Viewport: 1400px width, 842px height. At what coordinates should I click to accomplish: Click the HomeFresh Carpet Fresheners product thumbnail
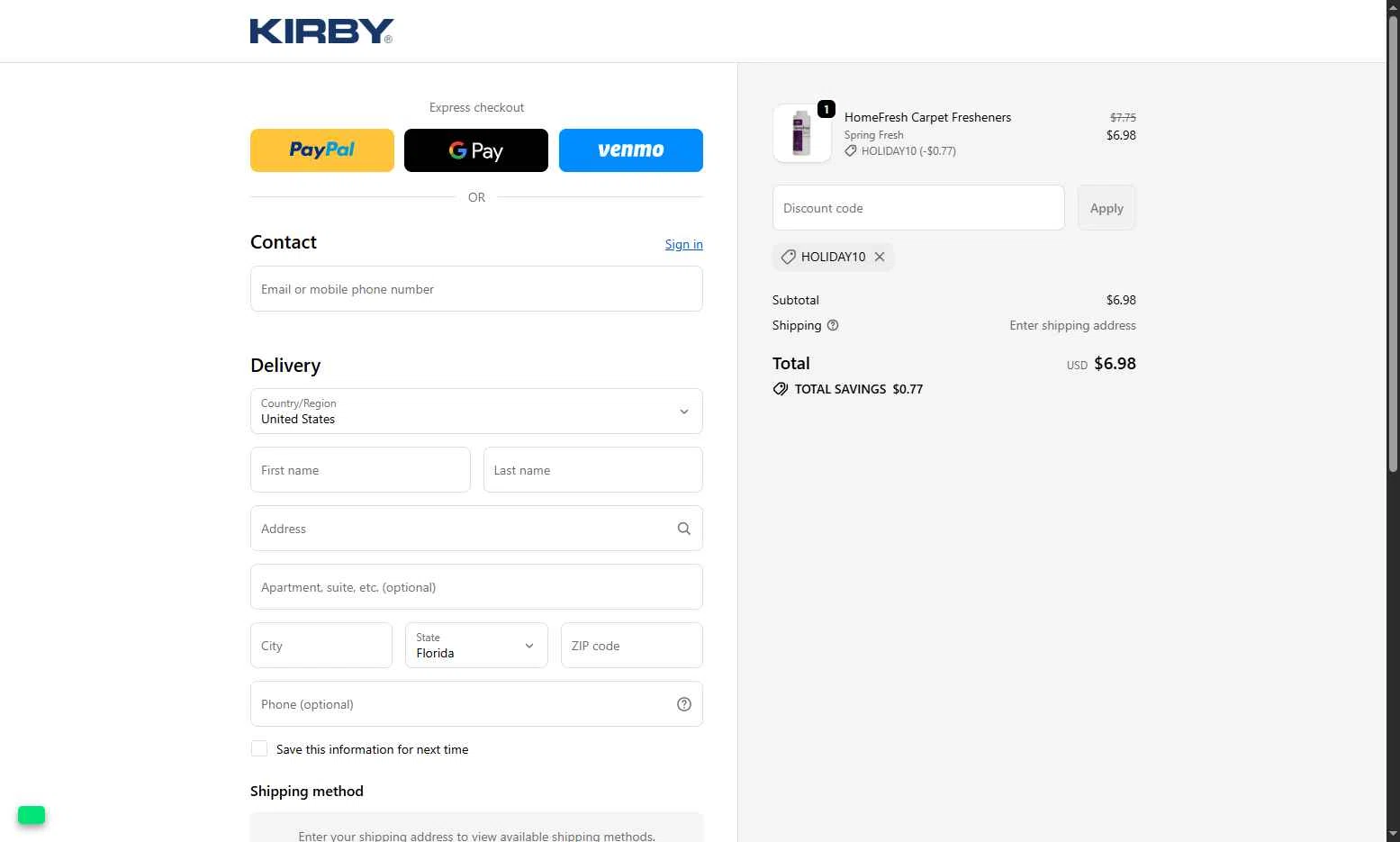pos(802,133)
